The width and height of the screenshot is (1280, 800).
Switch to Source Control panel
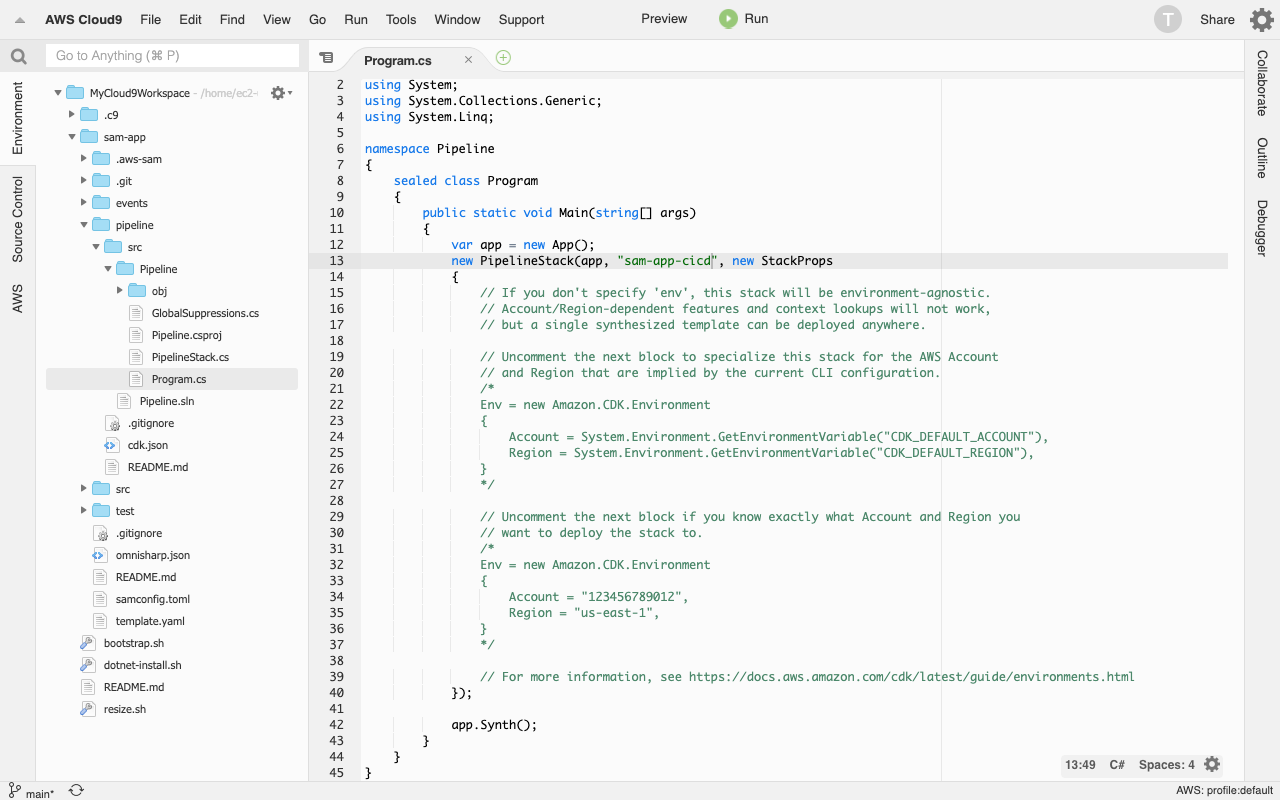(x=18, y=219)
